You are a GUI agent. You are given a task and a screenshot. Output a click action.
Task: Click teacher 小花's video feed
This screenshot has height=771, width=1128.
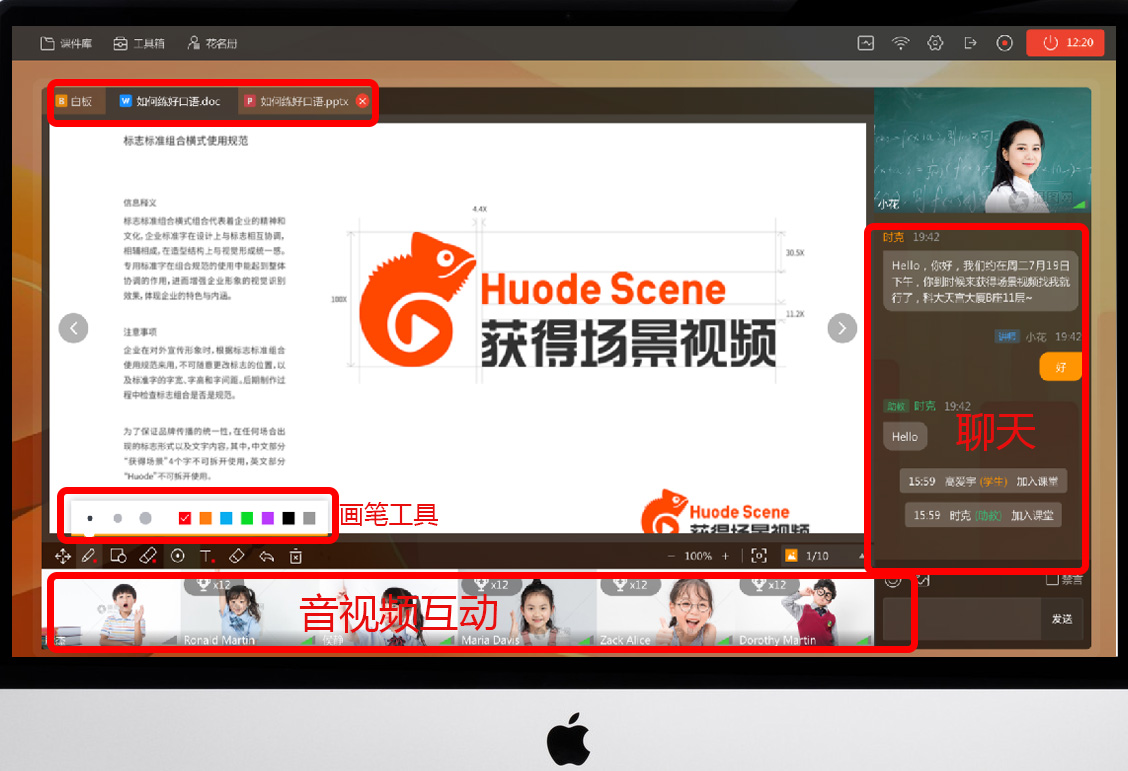[982, 151]
